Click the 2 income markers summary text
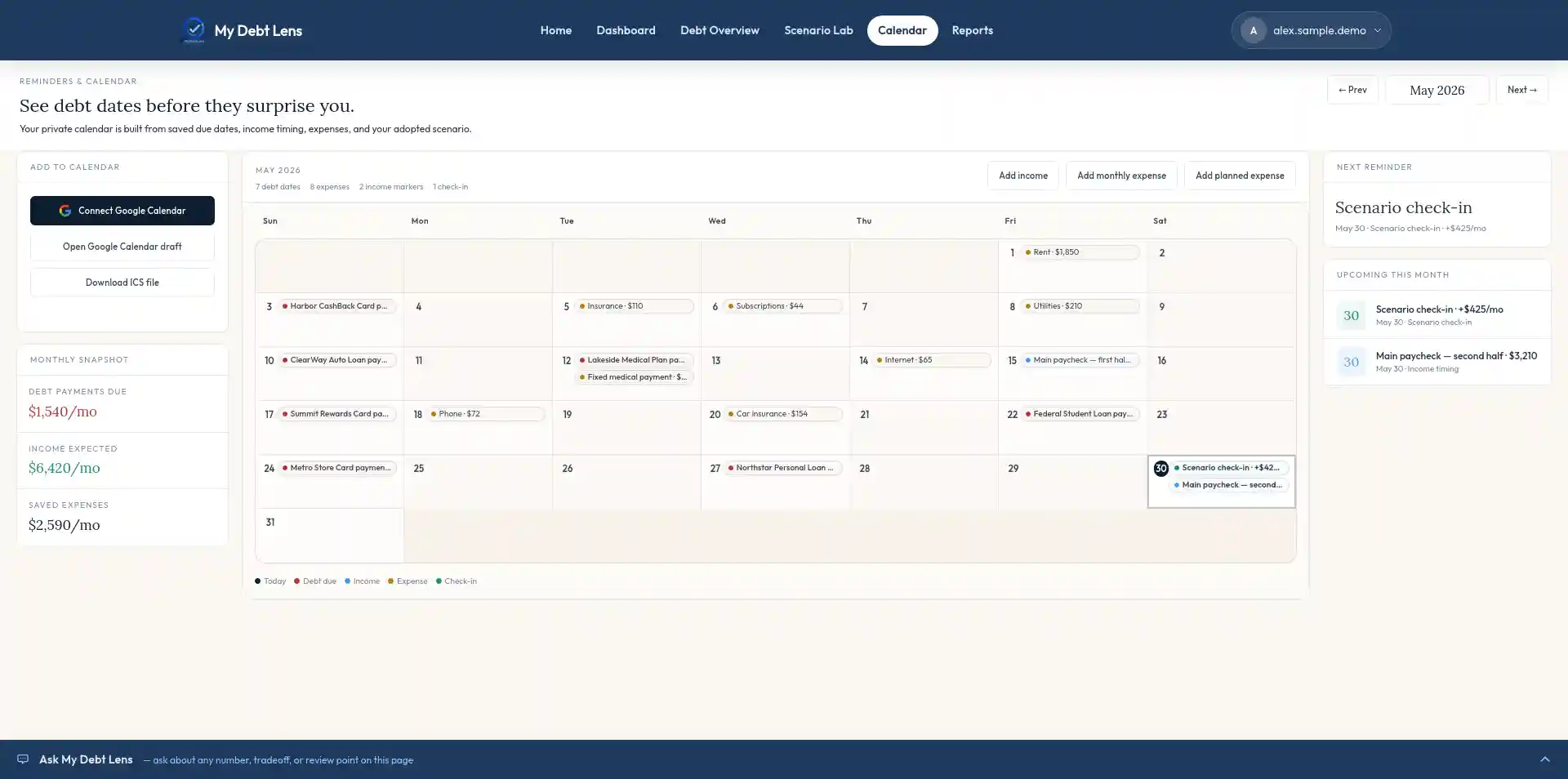The image size is (1568, 779). (391, 187)
